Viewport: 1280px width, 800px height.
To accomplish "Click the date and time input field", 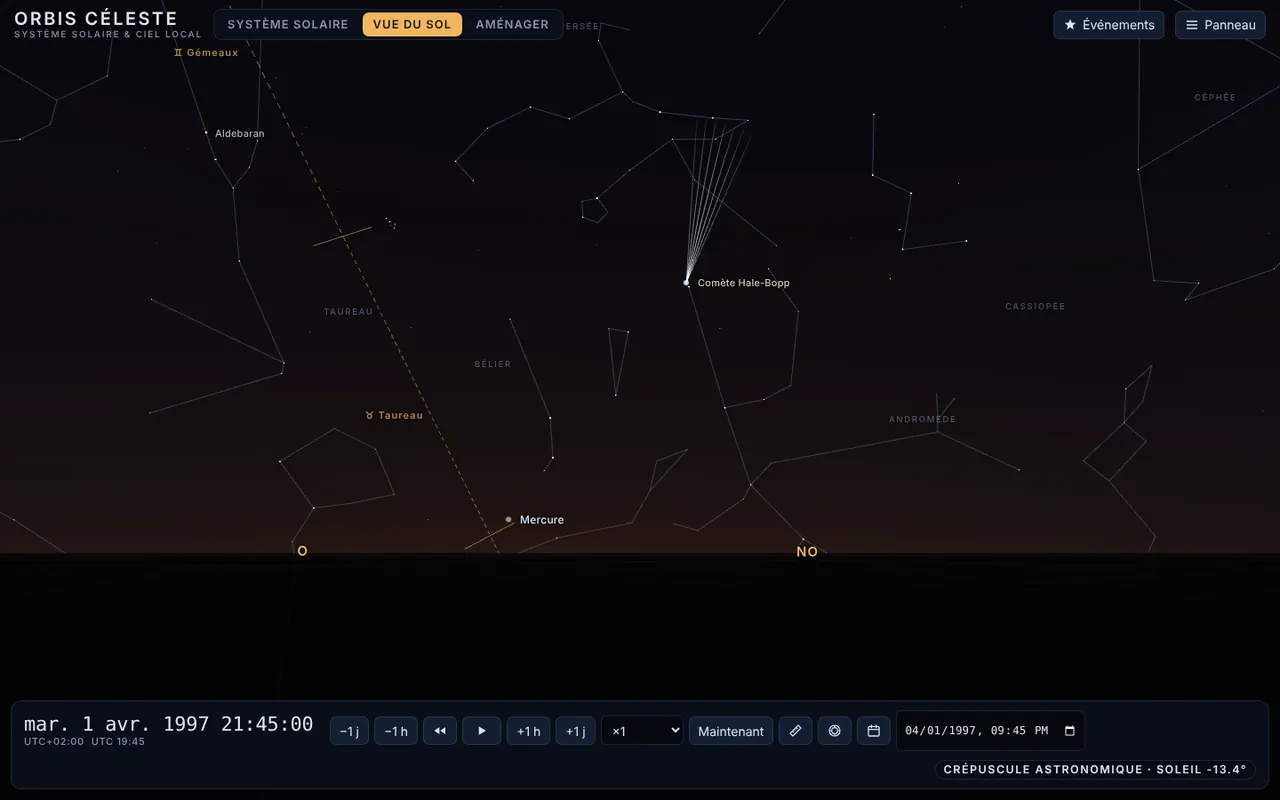I will coord(990,731).
